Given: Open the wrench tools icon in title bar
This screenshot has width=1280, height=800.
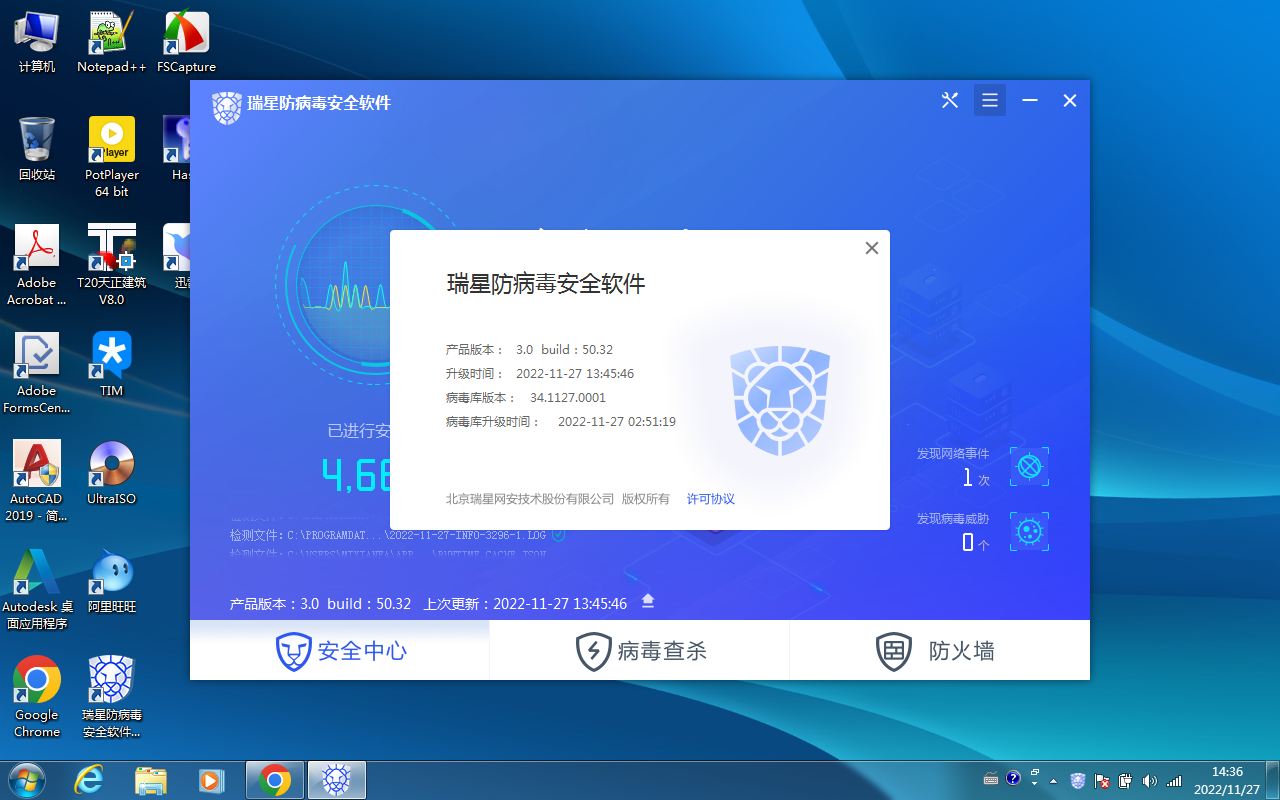Looking at the screenshot, I should coord(950,100).
